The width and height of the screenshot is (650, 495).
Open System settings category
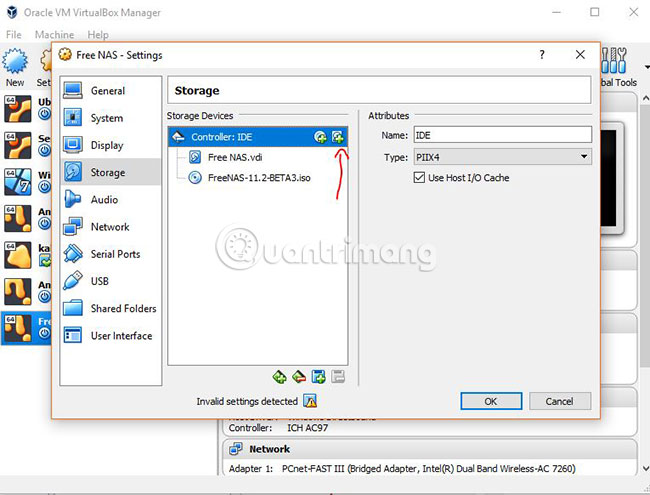(110, 118)
